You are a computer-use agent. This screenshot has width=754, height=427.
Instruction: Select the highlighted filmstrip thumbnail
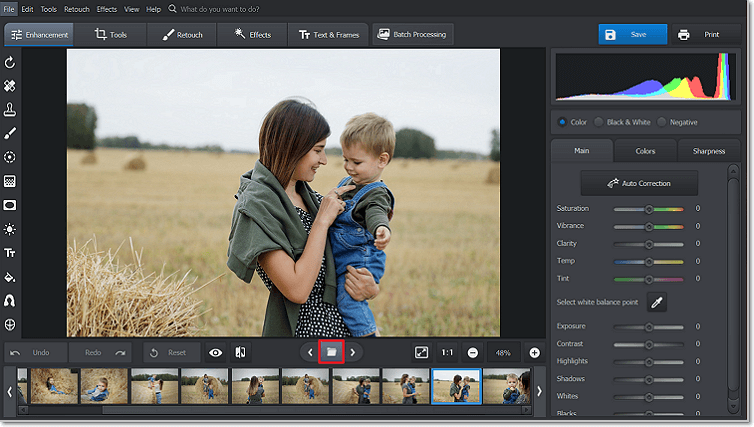[x=456, y=386]
